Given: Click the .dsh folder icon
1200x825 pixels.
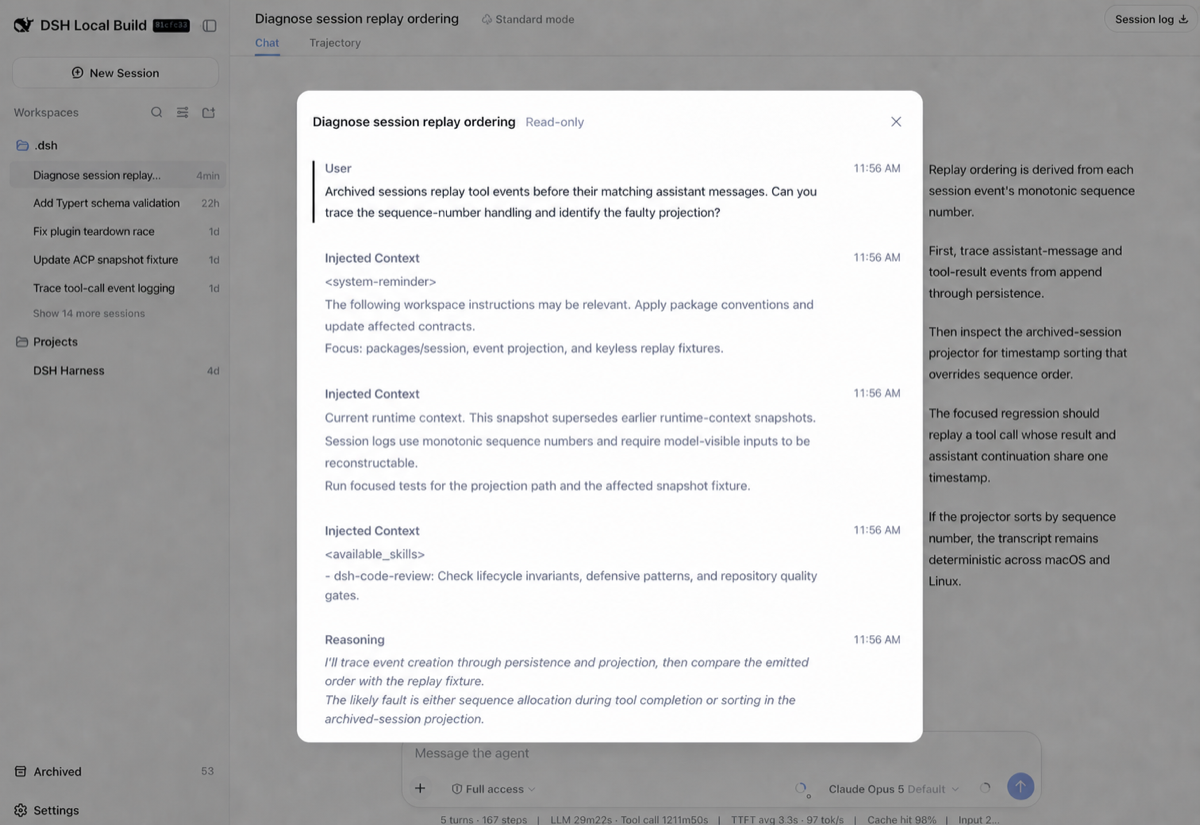Looking at the screenshot, I should 22,145.
